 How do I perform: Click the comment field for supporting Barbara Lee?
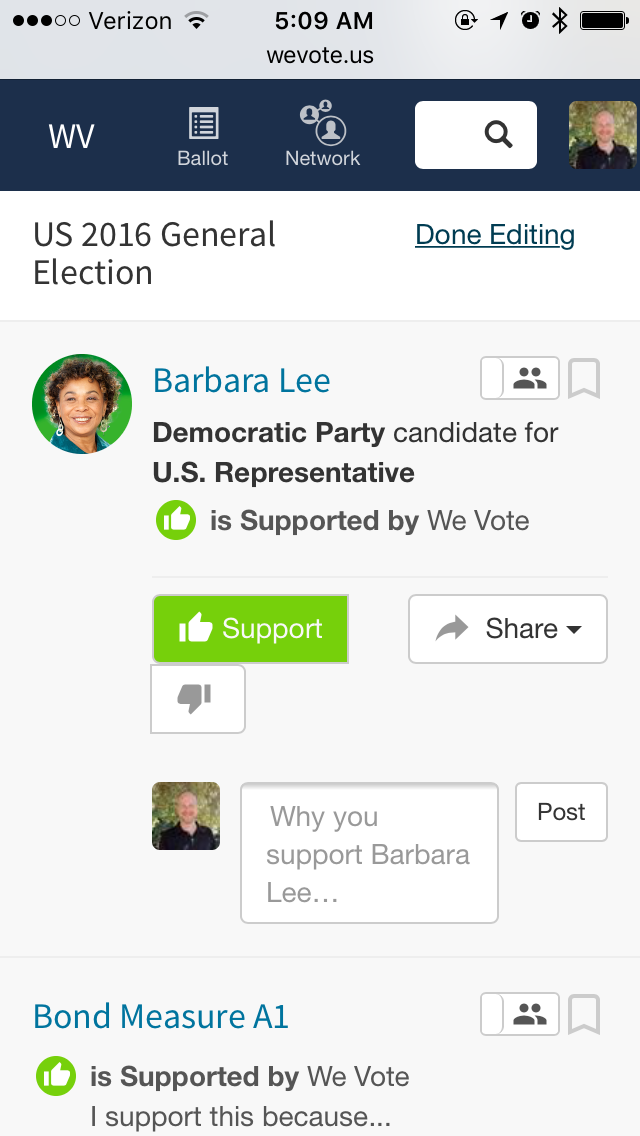tap(368, 852)
